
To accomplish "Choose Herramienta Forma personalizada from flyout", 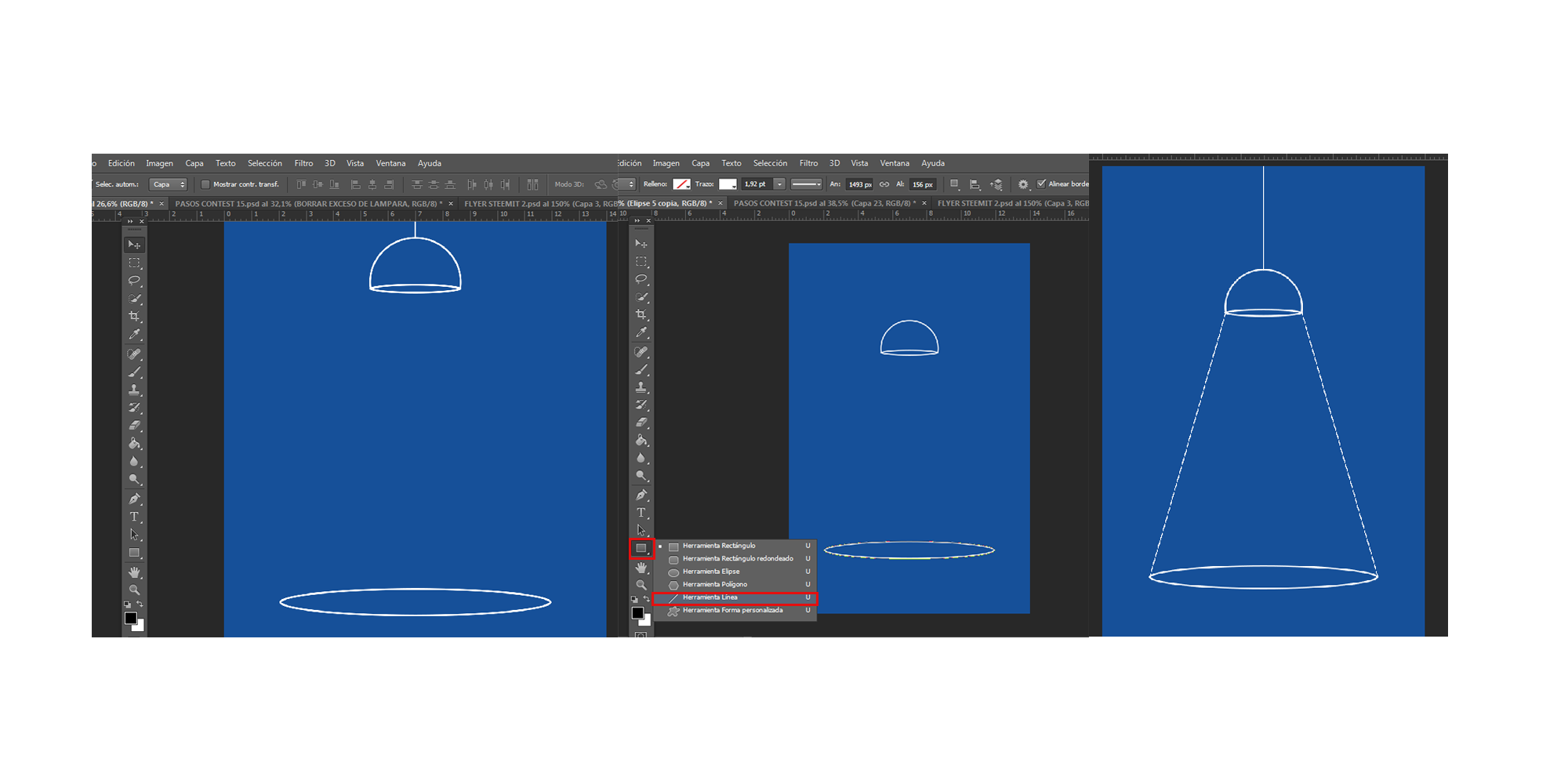I will point(735,610).
